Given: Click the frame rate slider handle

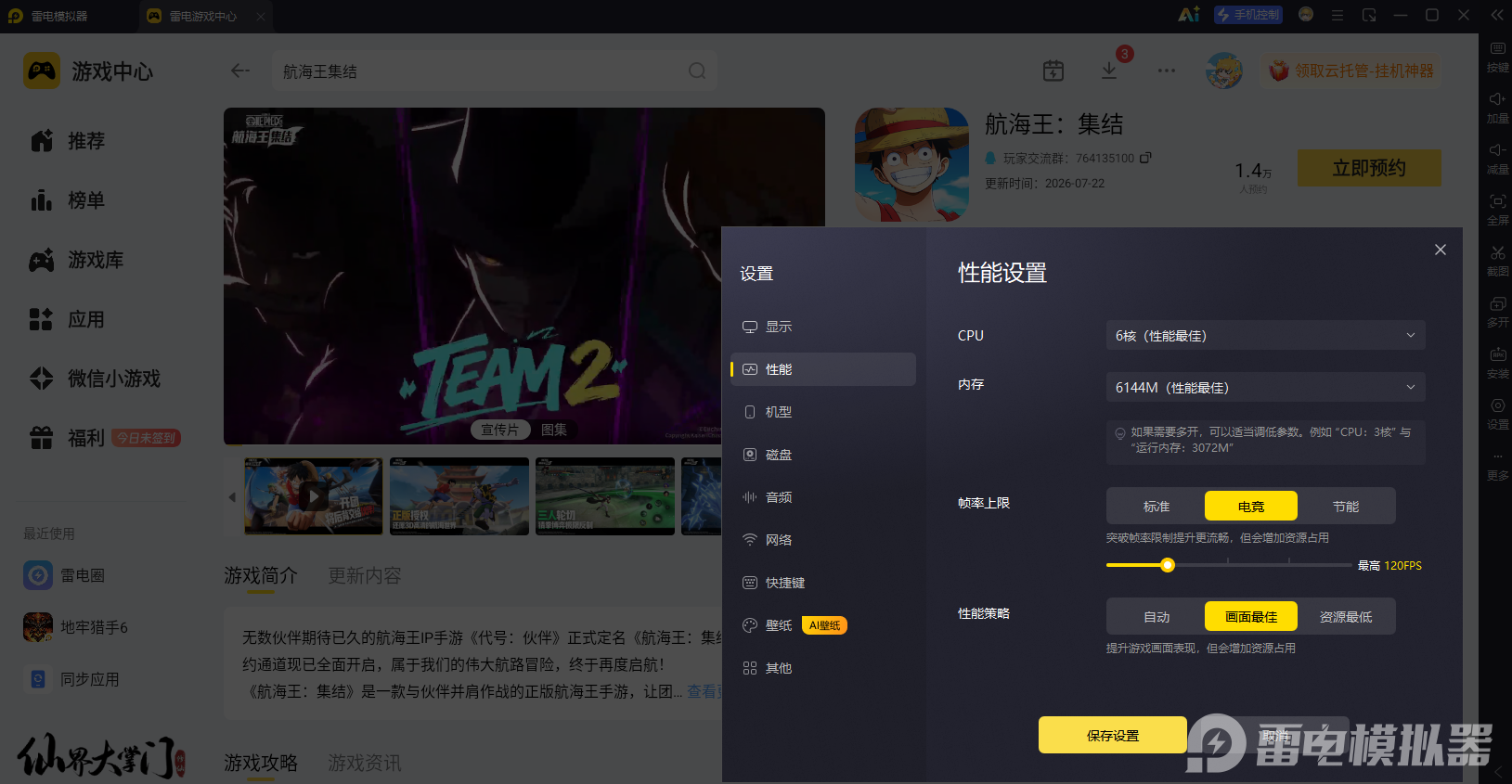Looking at the screenshot, I should click(x=1168, y=565).
